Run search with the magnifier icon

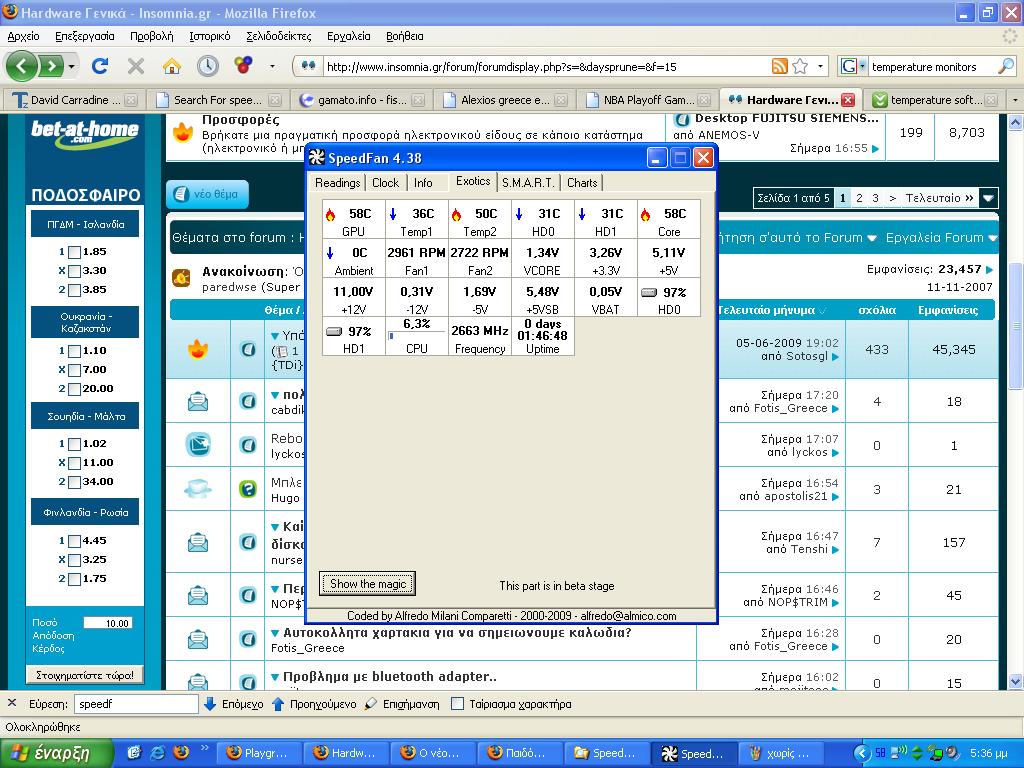(x=1006, y=66)
